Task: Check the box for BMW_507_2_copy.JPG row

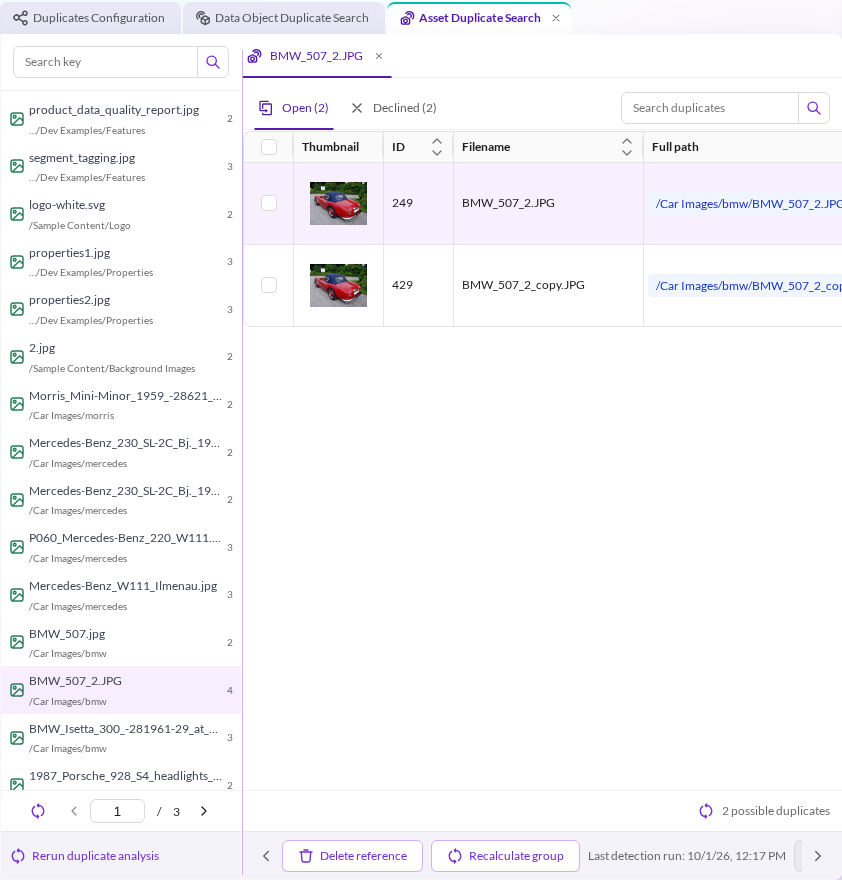Action: 269,285
